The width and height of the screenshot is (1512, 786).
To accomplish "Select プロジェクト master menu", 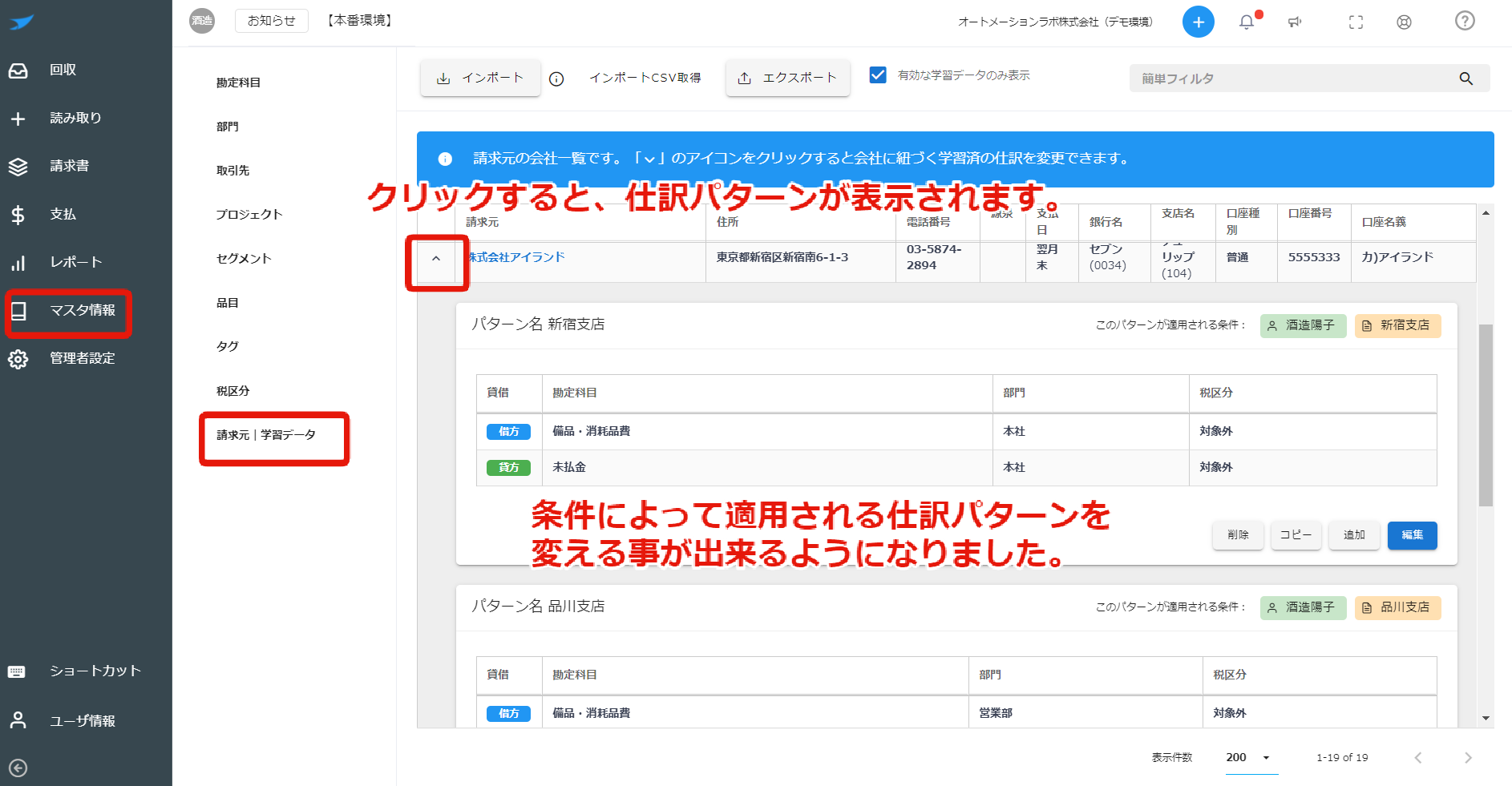I will (x=249, y=215).
